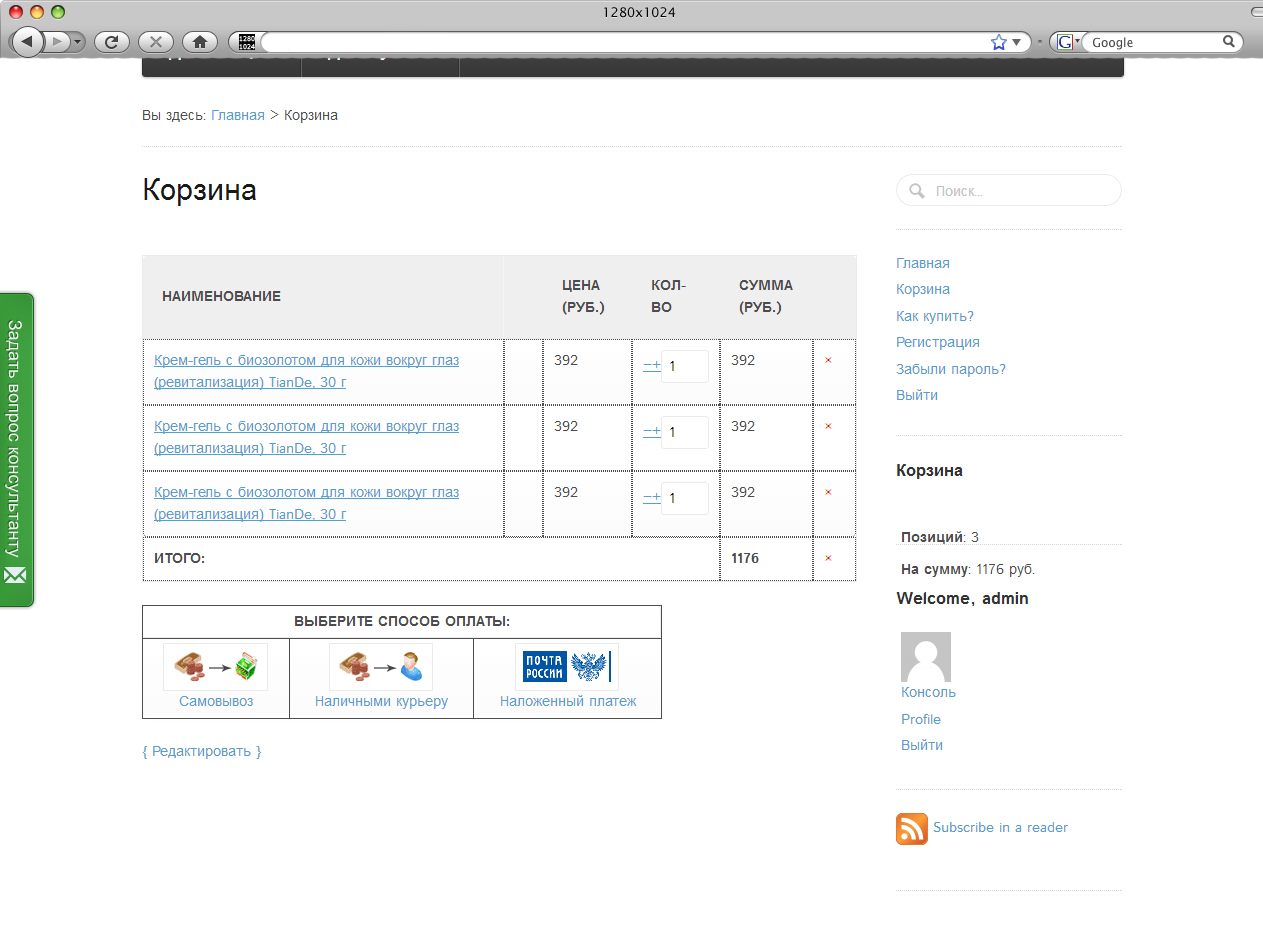This screenshot has width=1263, height=926.
Task: Click the { Редактировать } edit link
Action: [x=202, y=751]
